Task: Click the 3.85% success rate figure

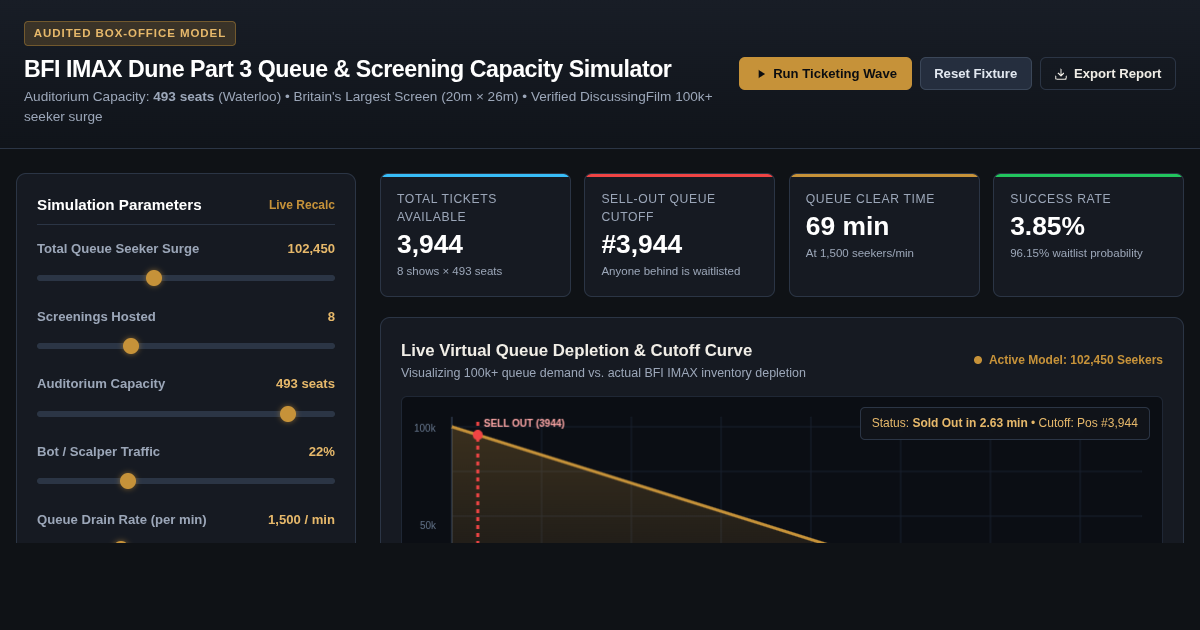Action: point(1047,226)
